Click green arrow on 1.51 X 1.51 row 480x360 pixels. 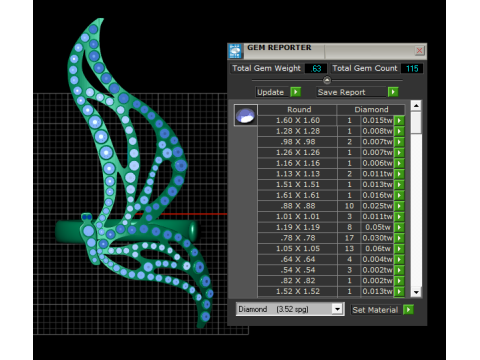[x=399, y=184]
